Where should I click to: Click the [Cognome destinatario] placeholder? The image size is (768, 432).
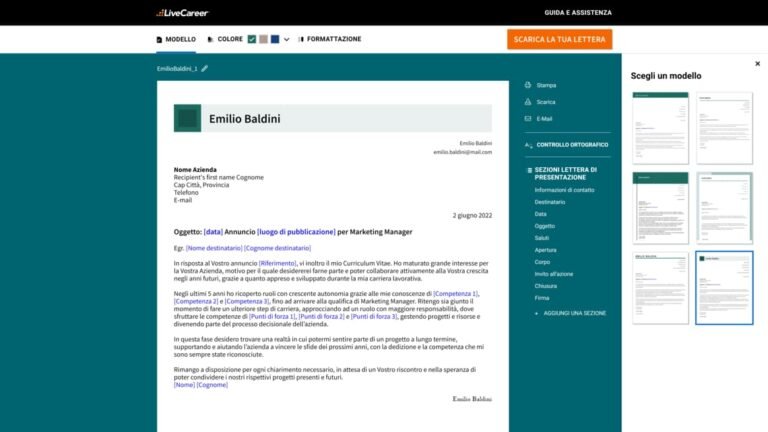coord(278,248)
